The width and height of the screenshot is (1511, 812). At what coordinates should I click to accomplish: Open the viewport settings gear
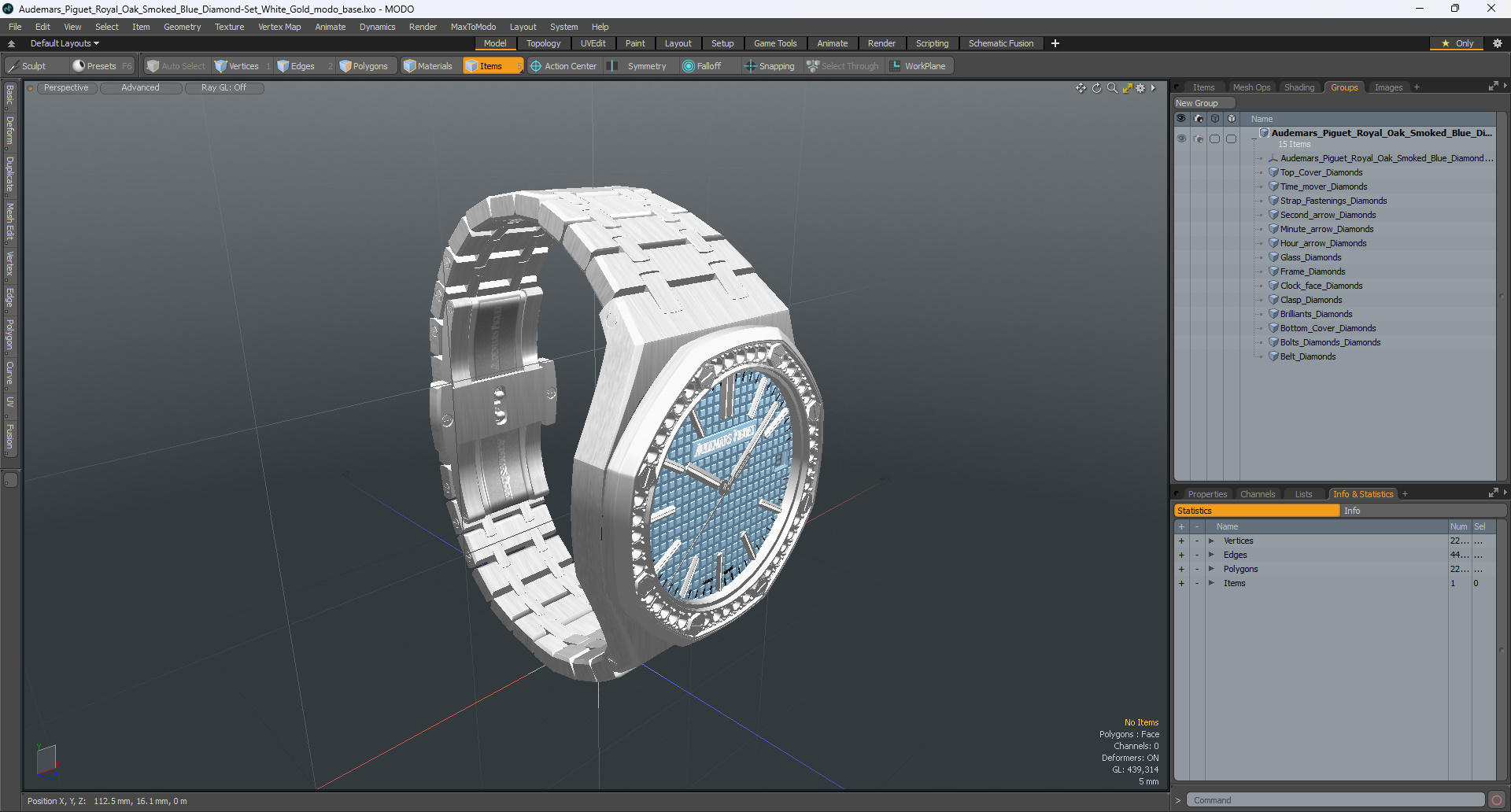pyautogui.click(x=1140, y=88)
